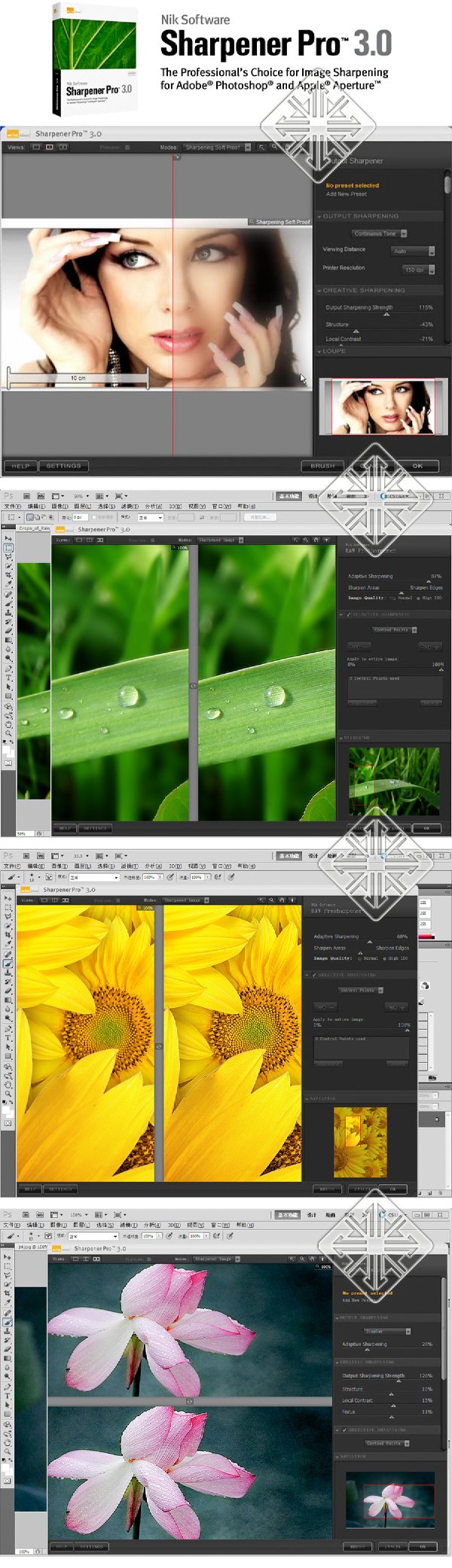This screenshot has width=452, height=1568.
Task: Select the Move tool in sunflower Photoshop window
Action: coord(8,899)
